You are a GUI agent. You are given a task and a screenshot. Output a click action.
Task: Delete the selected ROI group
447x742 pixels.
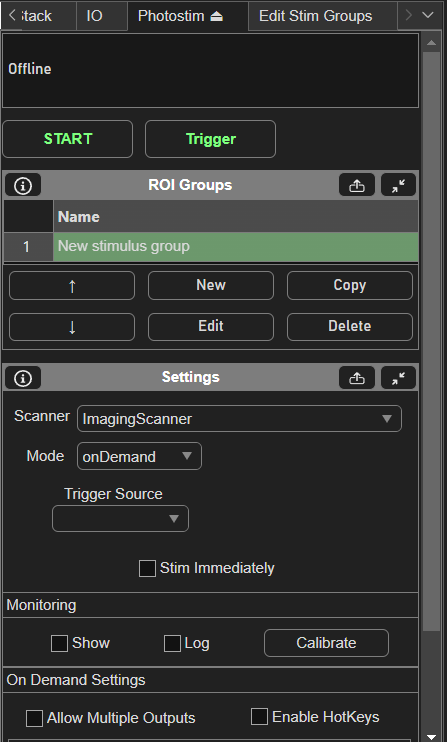click(350, 327)
